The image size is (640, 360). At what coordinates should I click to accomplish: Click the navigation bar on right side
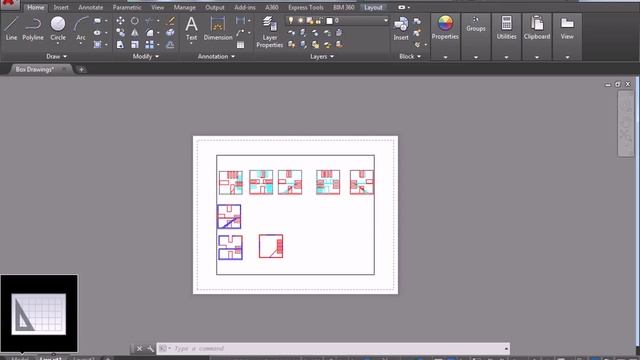click(x=625, y=123)
